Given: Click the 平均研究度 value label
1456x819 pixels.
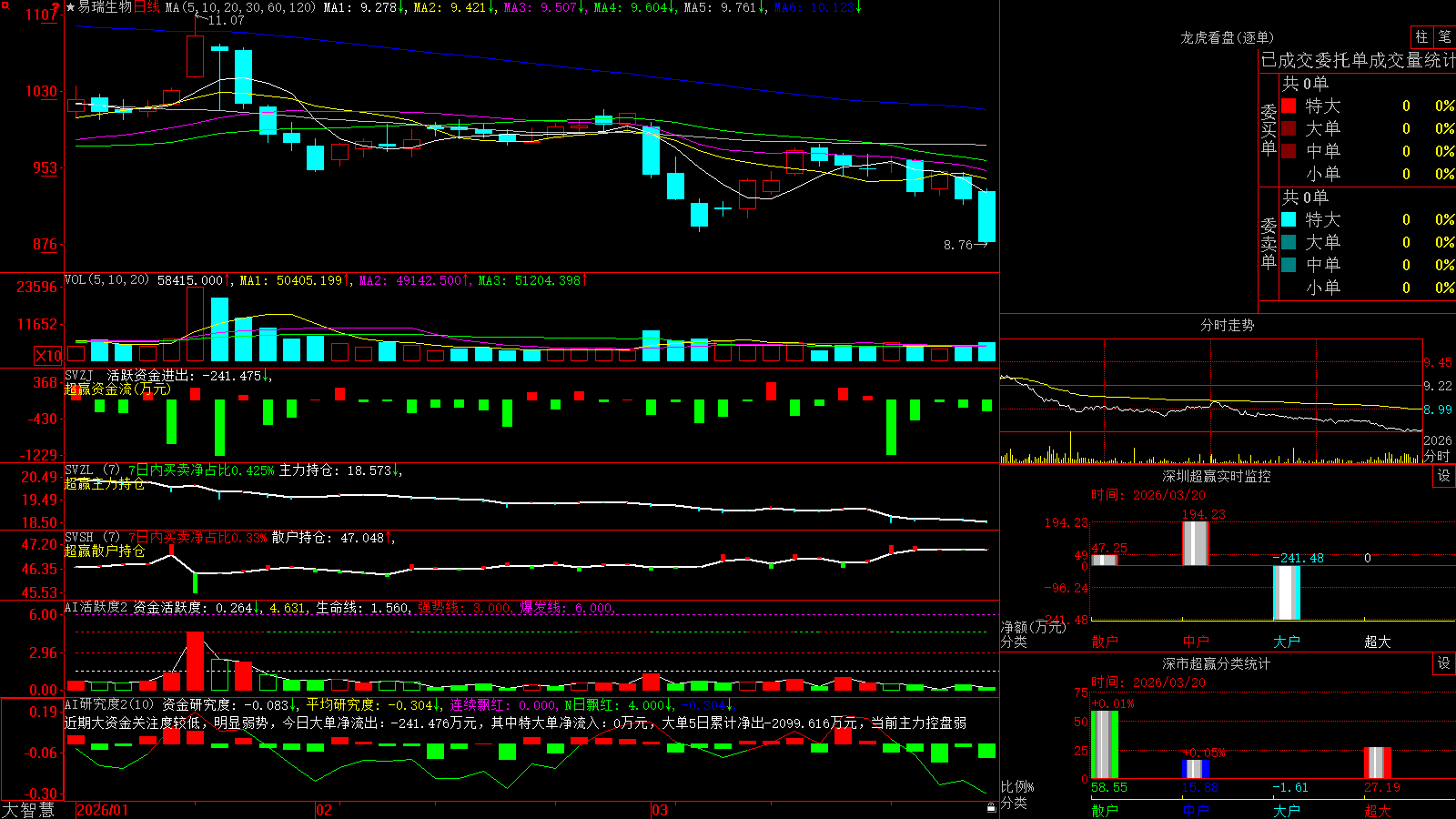Looking at the screenshot, I should [x=374, y=704].
